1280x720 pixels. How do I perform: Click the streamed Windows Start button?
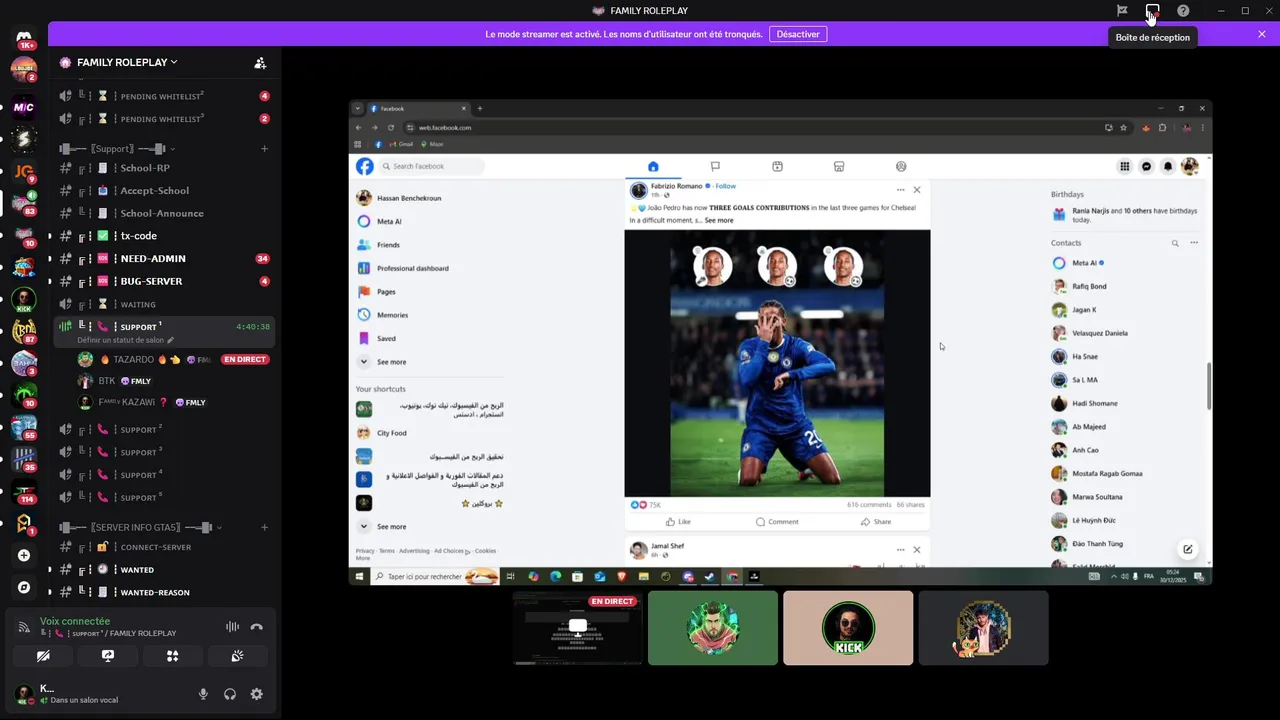(x=359, y=576)
